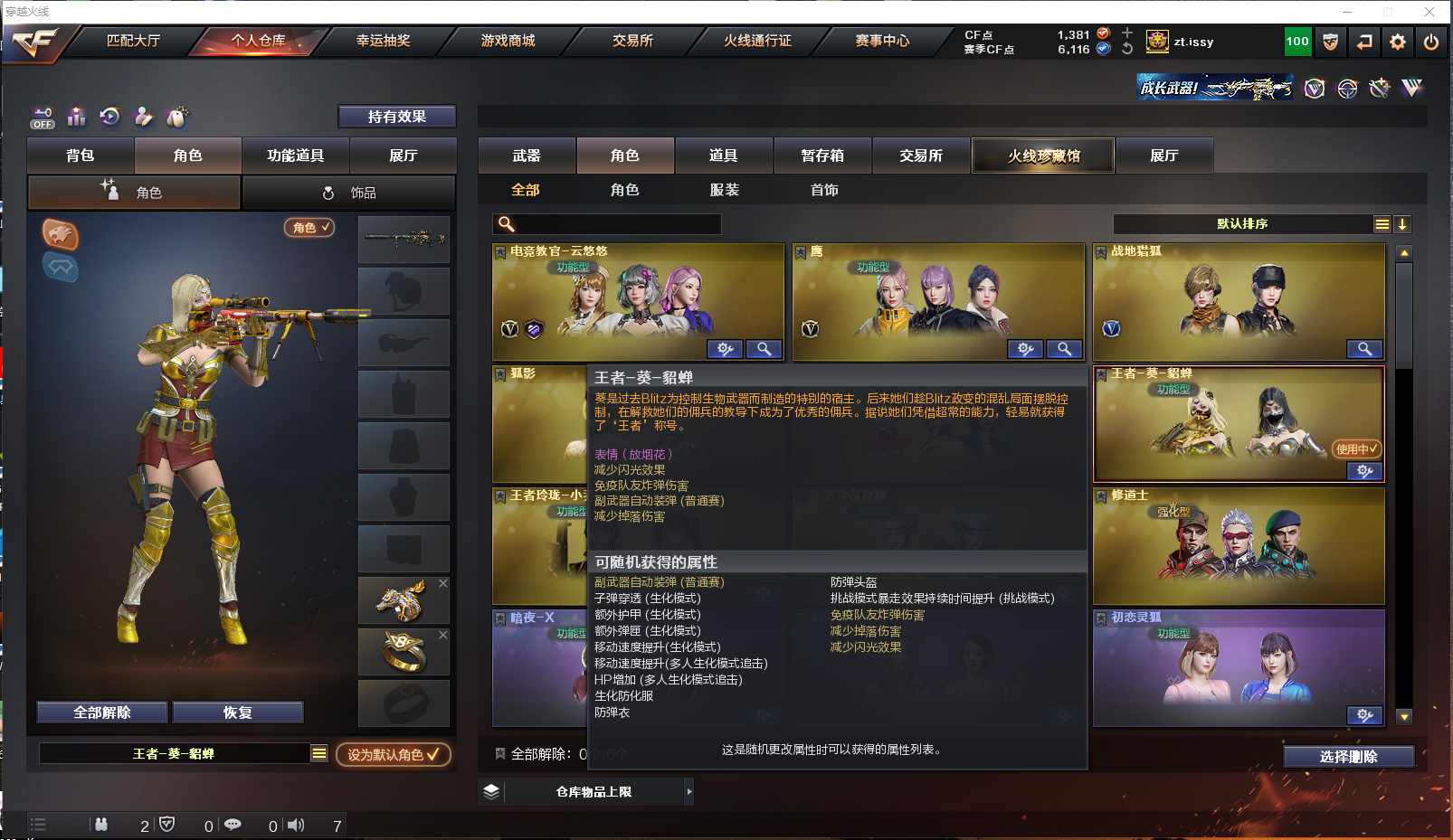This screenshot has height=840, width=1453.
Task: Click the magnifier on 电竞教官-云悠悠 card
Action: (x=764, y=349)
